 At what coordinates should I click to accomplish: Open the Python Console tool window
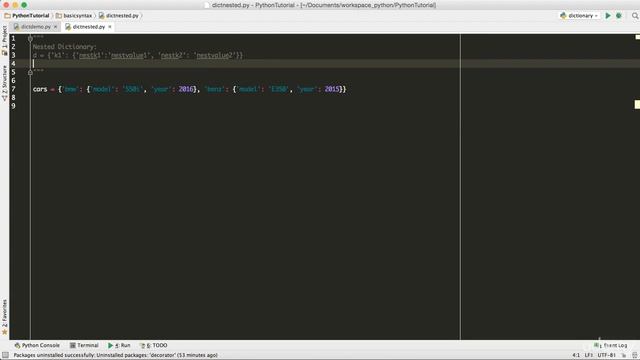click(x=37, y=345)
